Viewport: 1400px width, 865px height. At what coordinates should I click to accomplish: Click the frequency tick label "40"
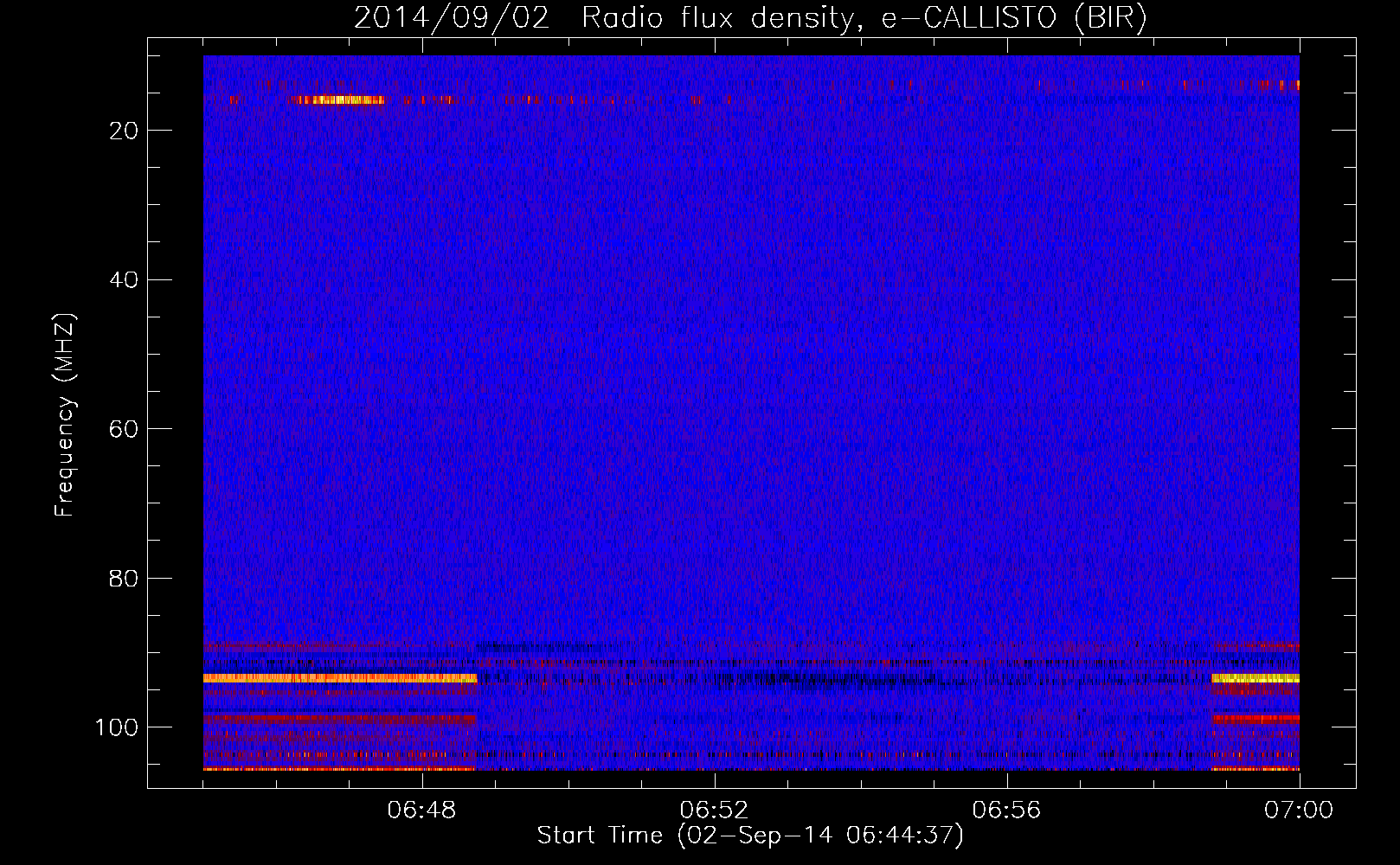(125, 280)
